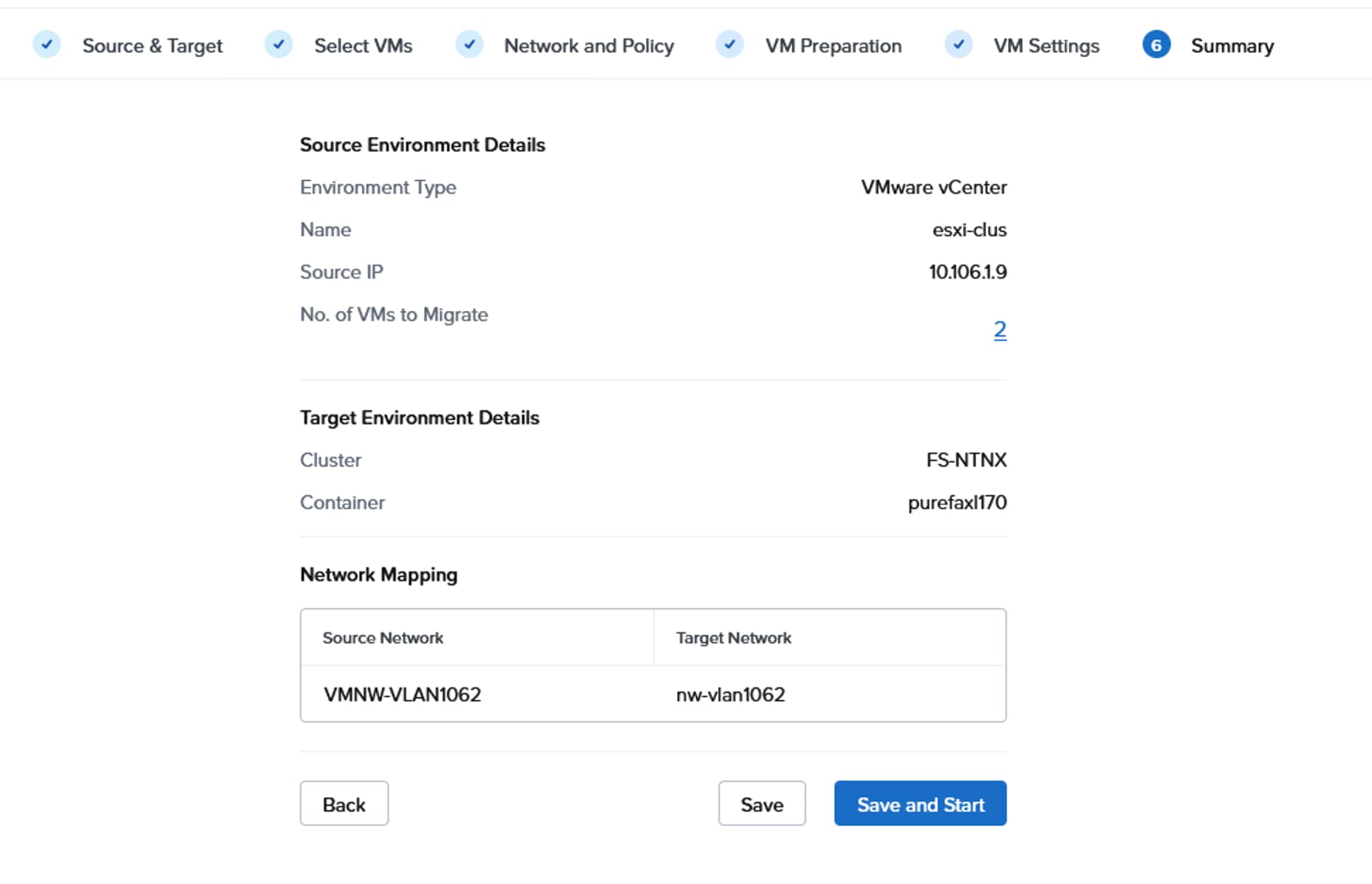Click the Select VMs step checkmark icon
Image resolution: width=1372 pixels, height=884 pixels.
(x=279, y=45)
